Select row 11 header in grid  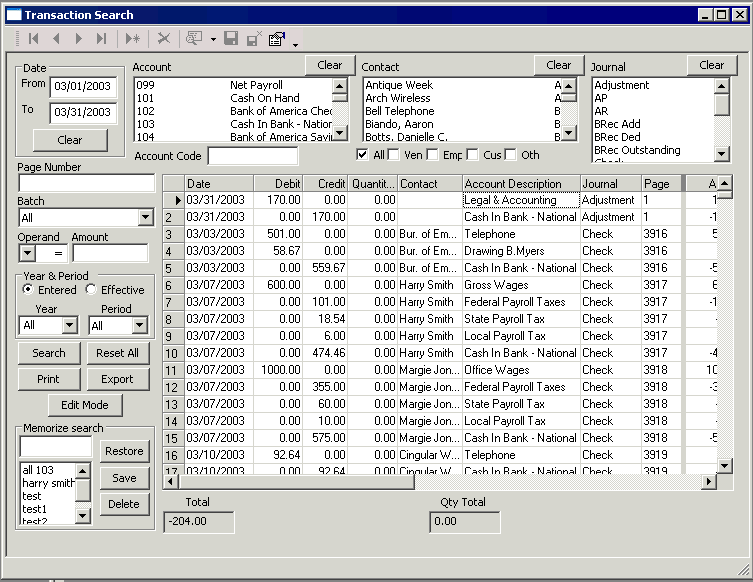[173, 370]
